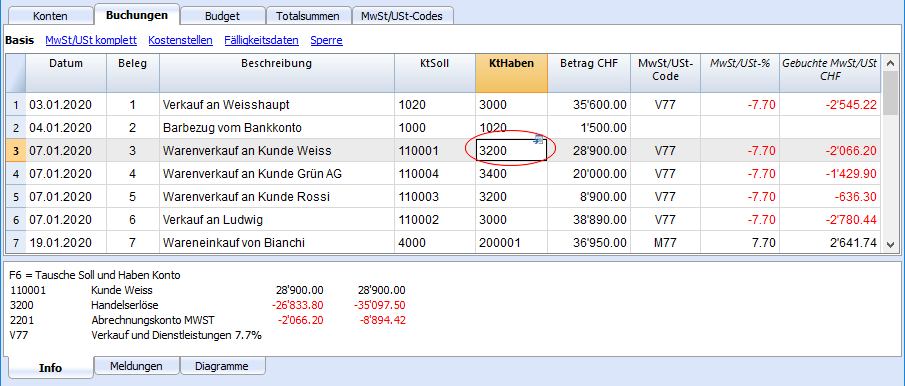The image size is (905, 386).
Task: Click the Sperre view link
Action: coord(327,40)
